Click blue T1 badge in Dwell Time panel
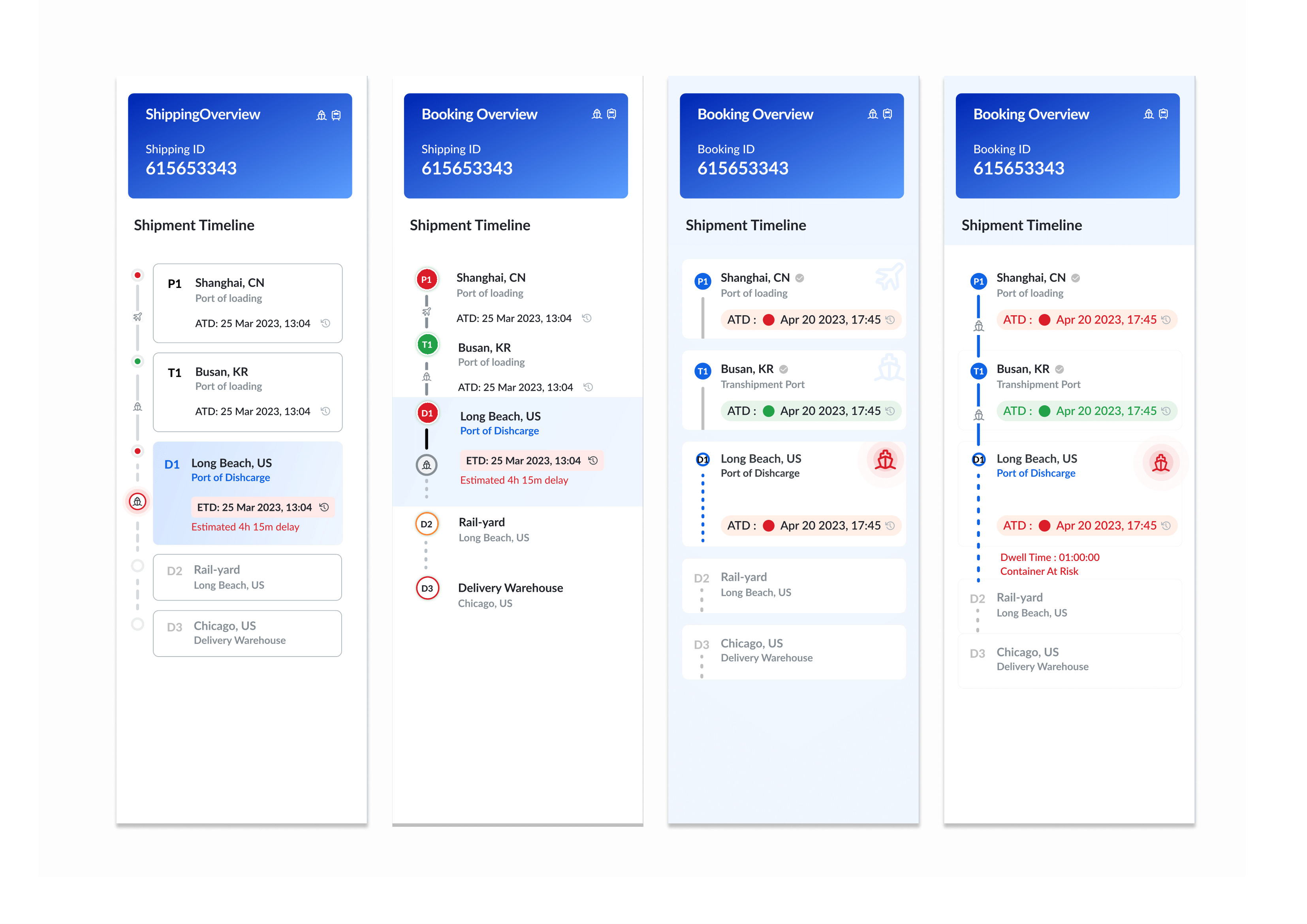The image size is (1307, 924). [x=978, y=371]
